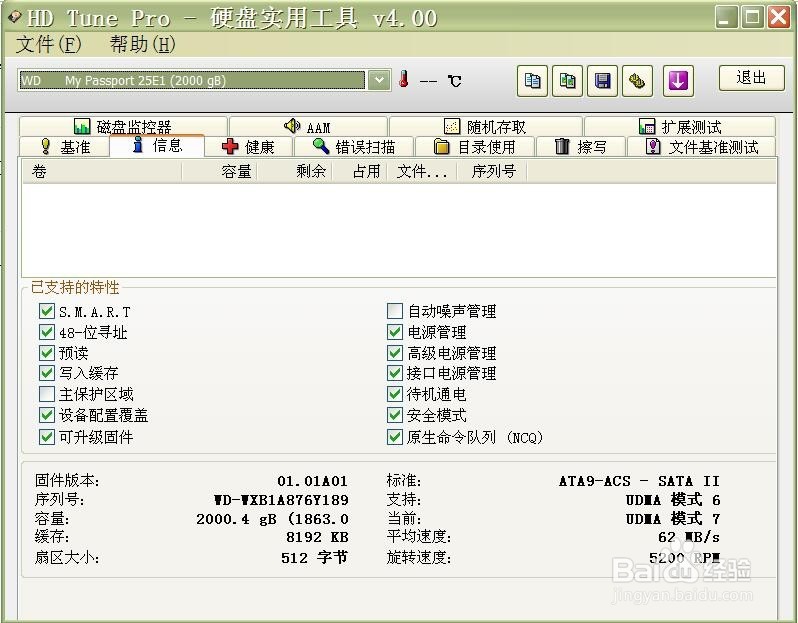Image resolution: width=798 pixels, height=623 pixels.
Task: Click the HD Tune app icon in title bar
Action: [15, 18]
